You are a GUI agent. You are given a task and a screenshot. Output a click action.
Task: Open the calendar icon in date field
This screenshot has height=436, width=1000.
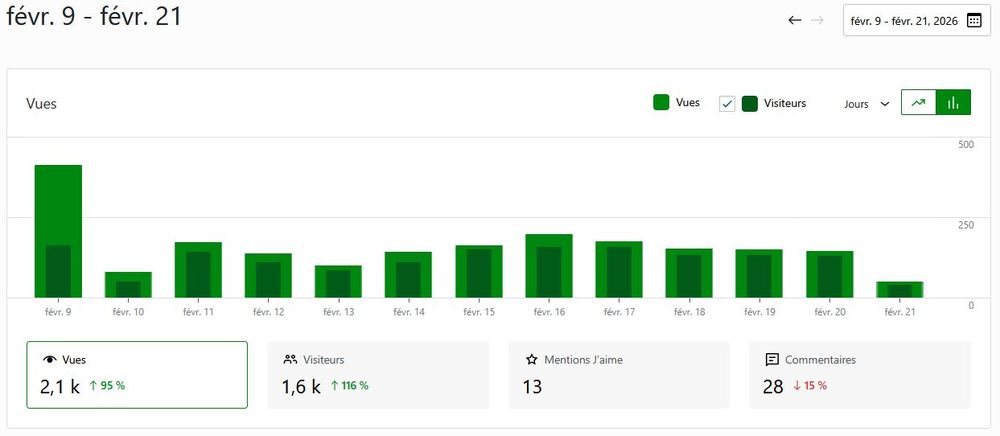click(973, 20)
